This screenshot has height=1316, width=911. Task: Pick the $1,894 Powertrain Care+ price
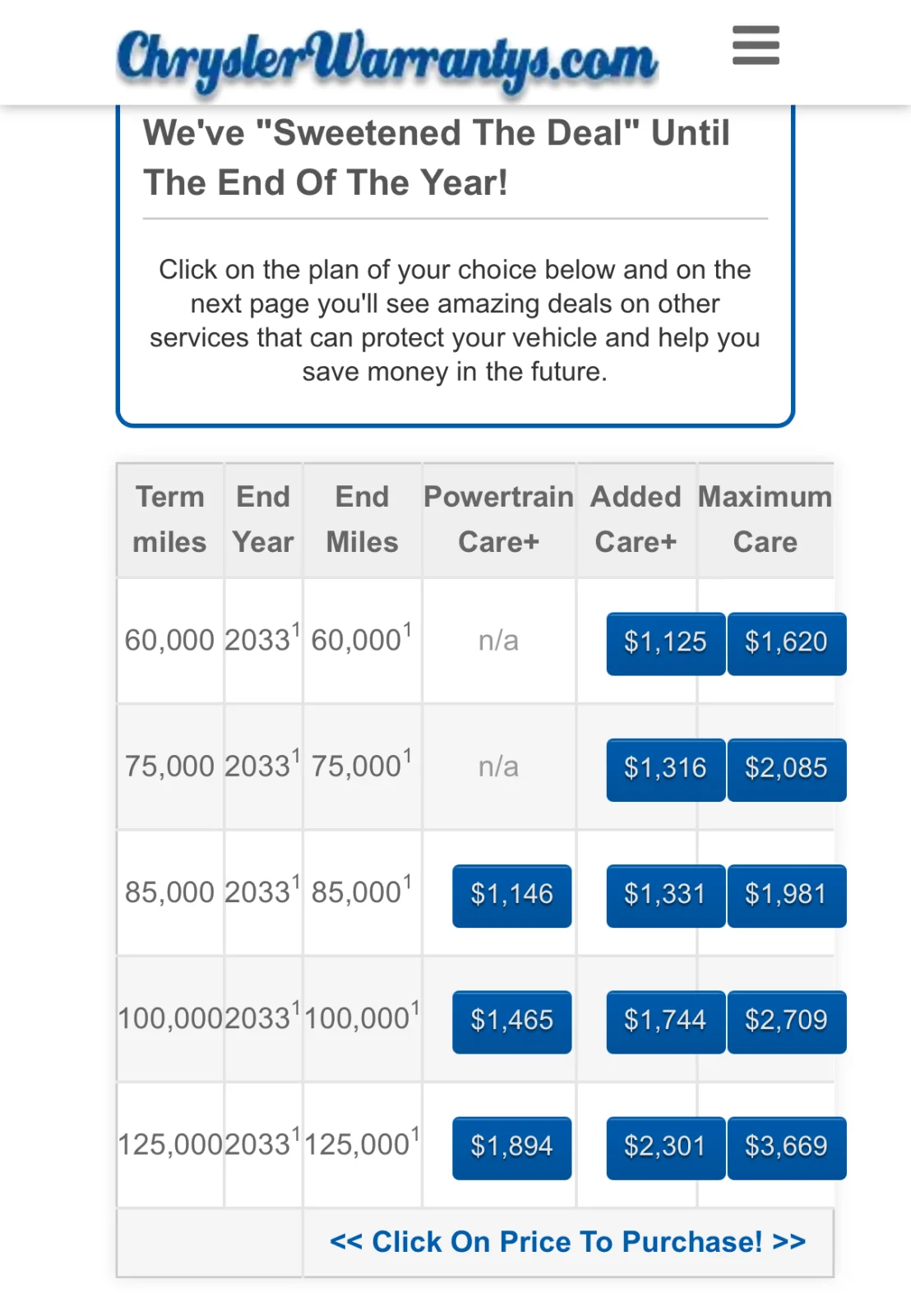click(511, 1148)
